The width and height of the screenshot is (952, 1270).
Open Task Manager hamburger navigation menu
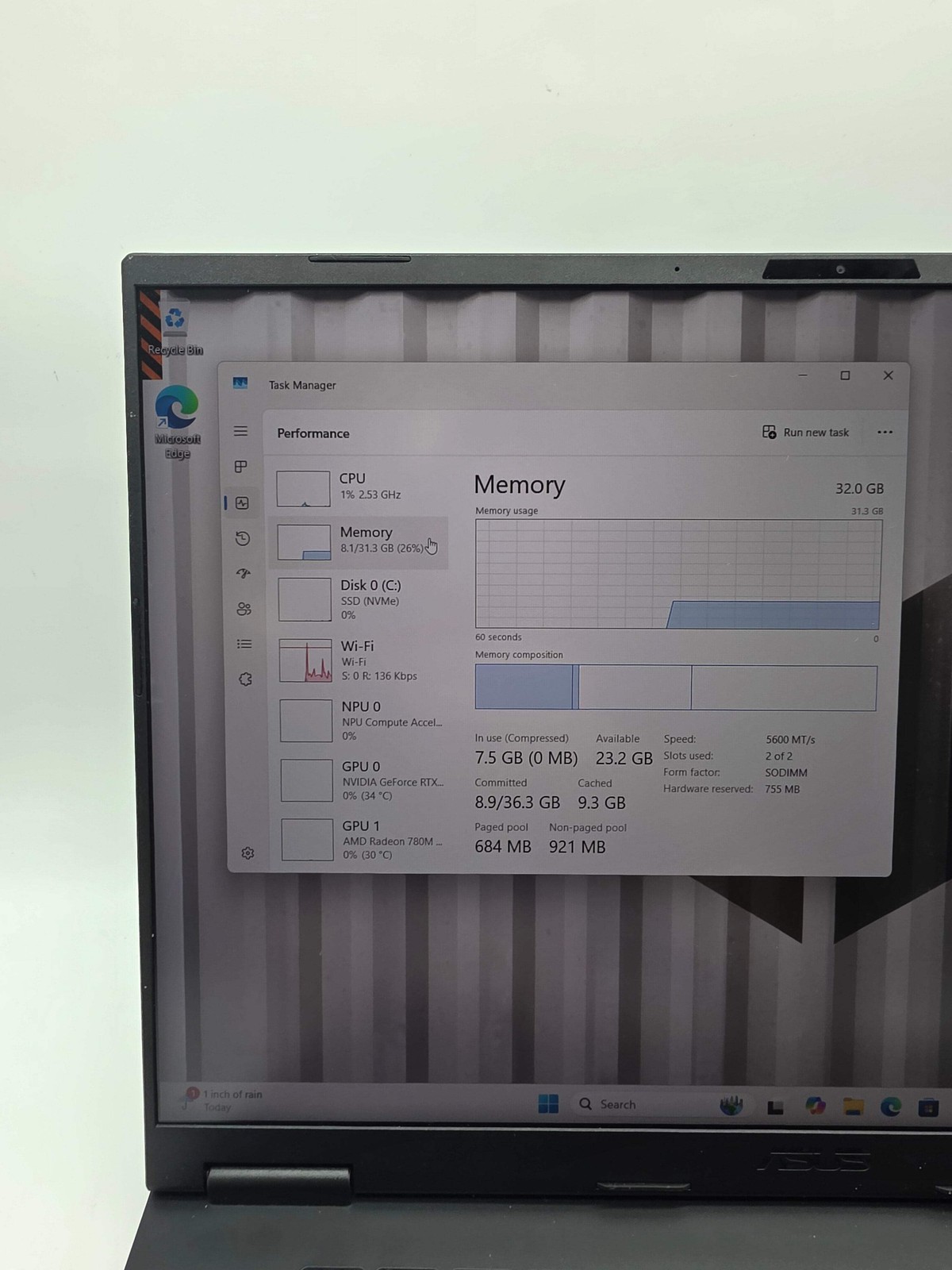click(241, 431)
